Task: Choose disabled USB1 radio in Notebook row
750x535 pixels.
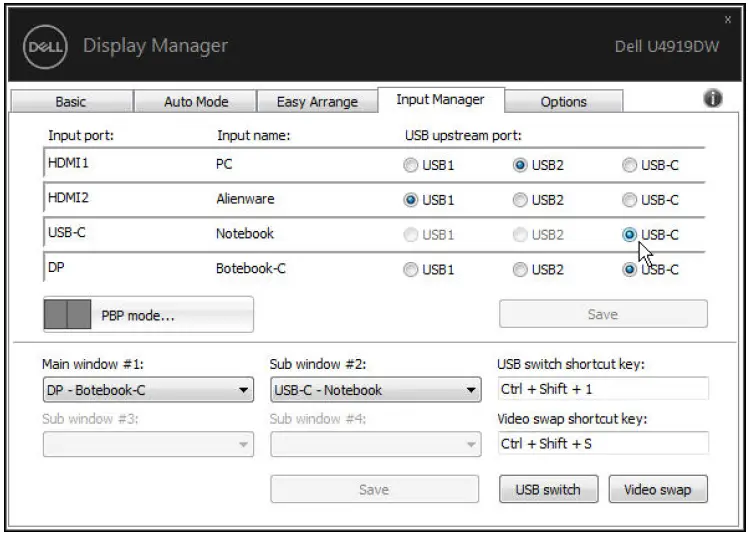Action: point(410,235)
